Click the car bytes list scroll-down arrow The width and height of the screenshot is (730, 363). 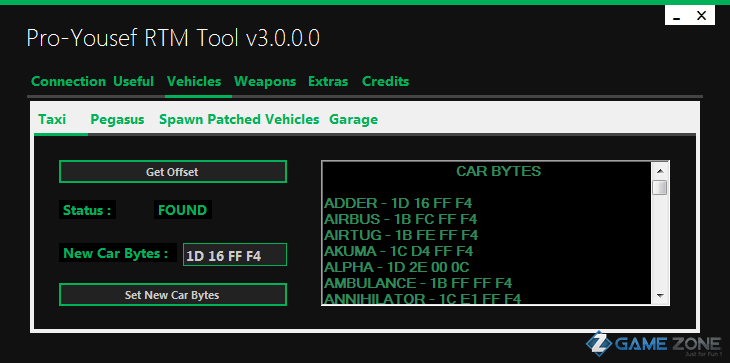(660, 296)
